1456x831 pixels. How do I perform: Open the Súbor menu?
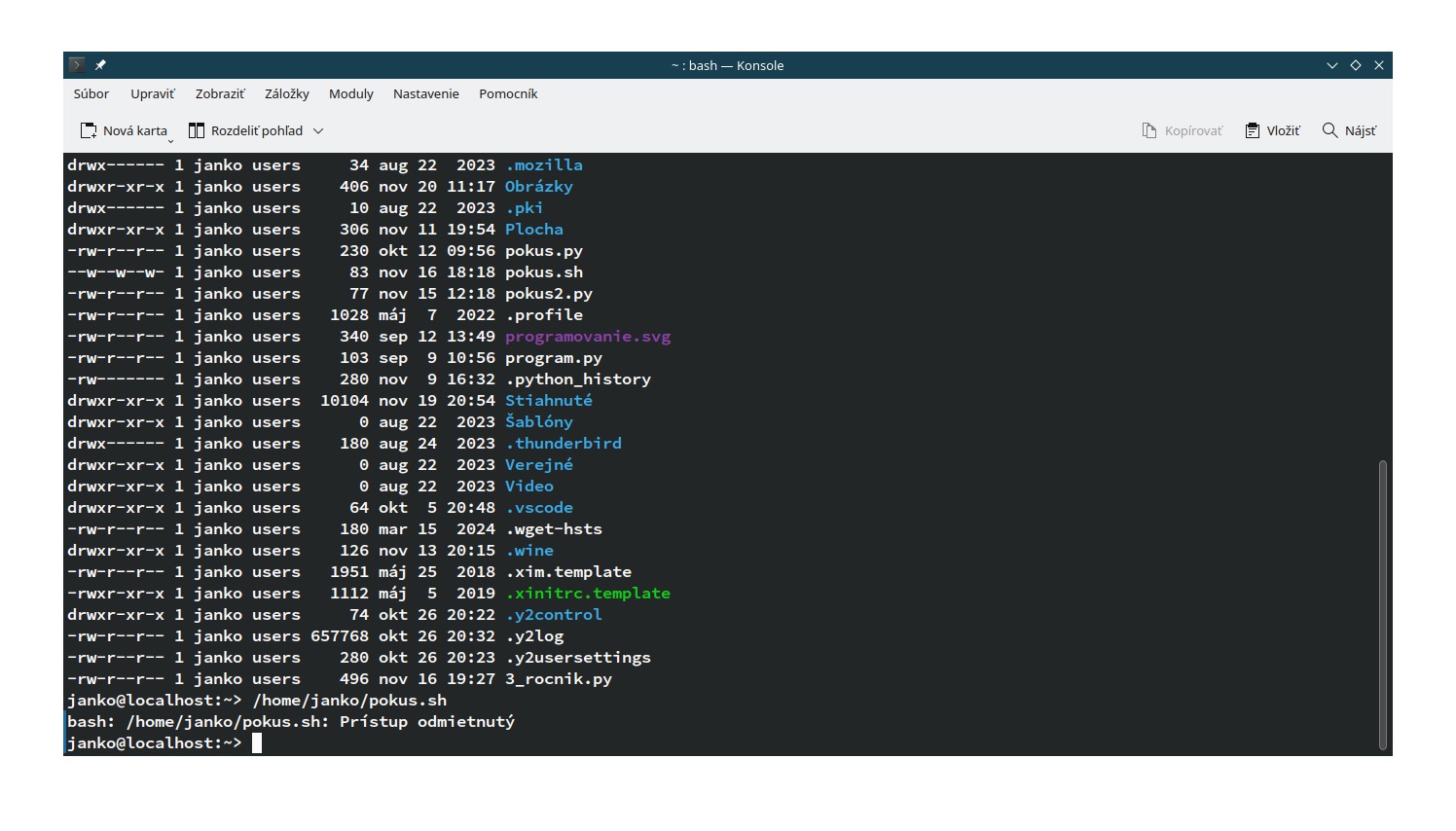tap(91, 93)
